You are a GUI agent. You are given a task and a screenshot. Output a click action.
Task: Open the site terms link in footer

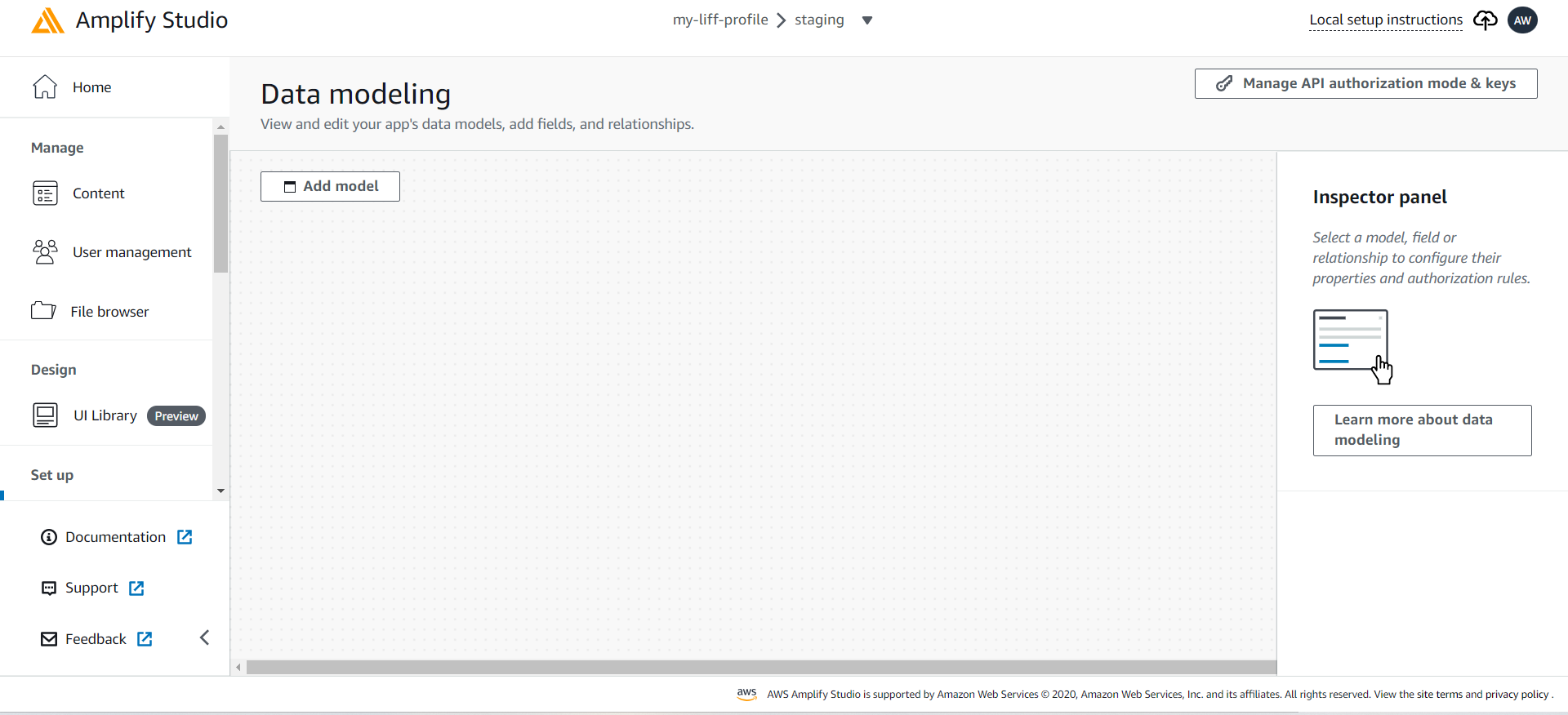click(x=1439, y=695)
